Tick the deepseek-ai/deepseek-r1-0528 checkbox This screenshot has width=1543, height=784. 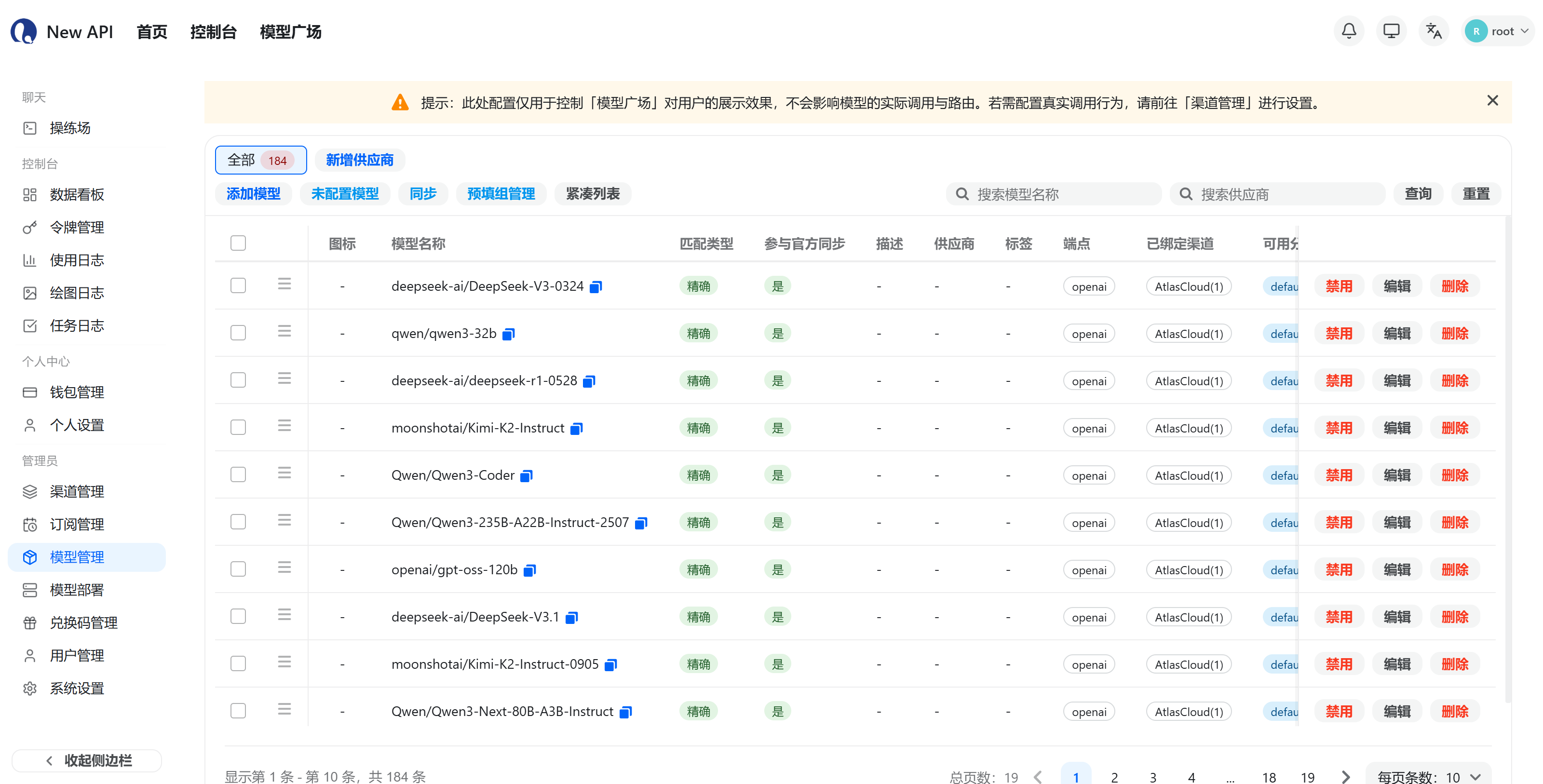click(238, 380)
